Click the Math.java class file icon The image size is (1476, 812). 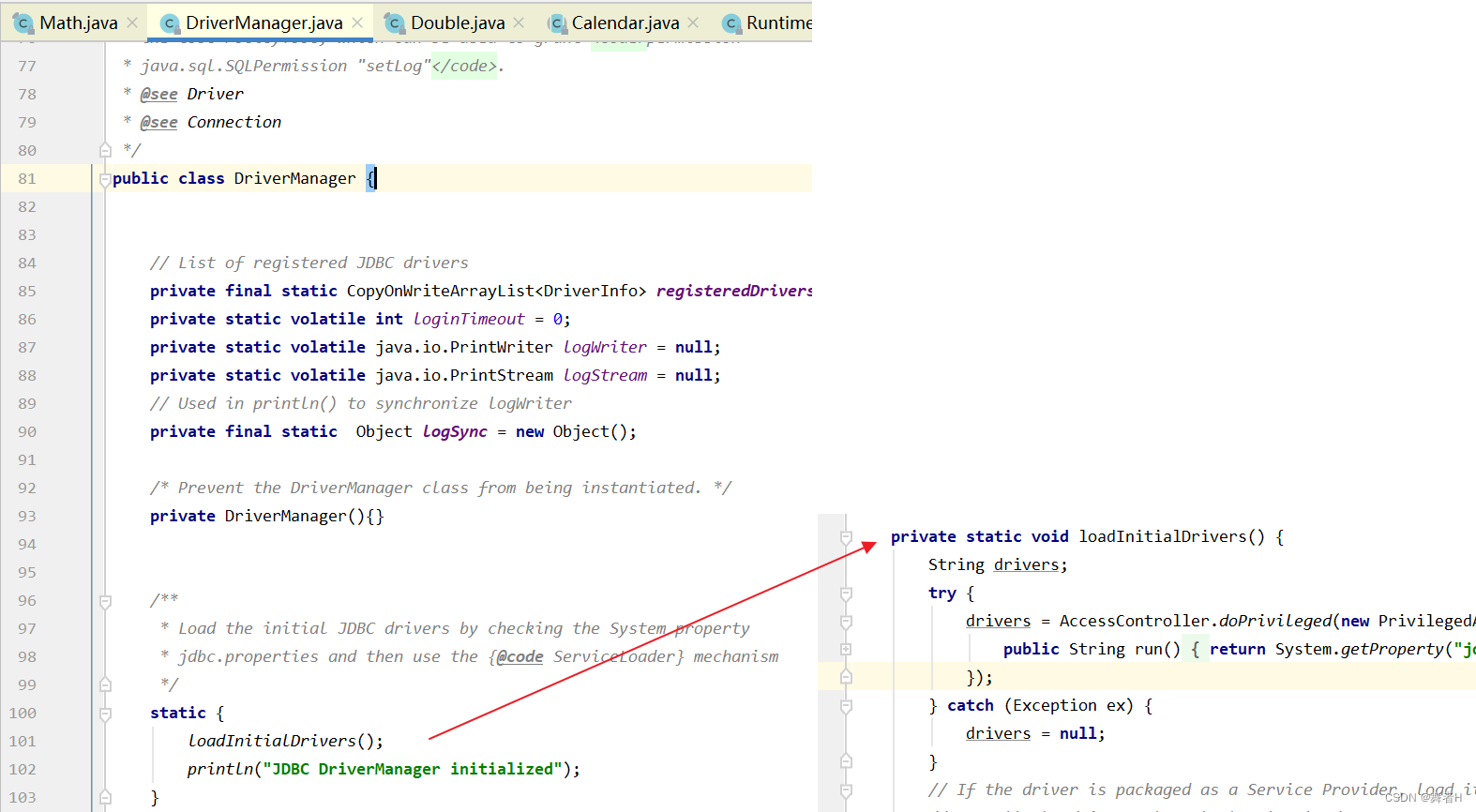click(x=23, y=23)
